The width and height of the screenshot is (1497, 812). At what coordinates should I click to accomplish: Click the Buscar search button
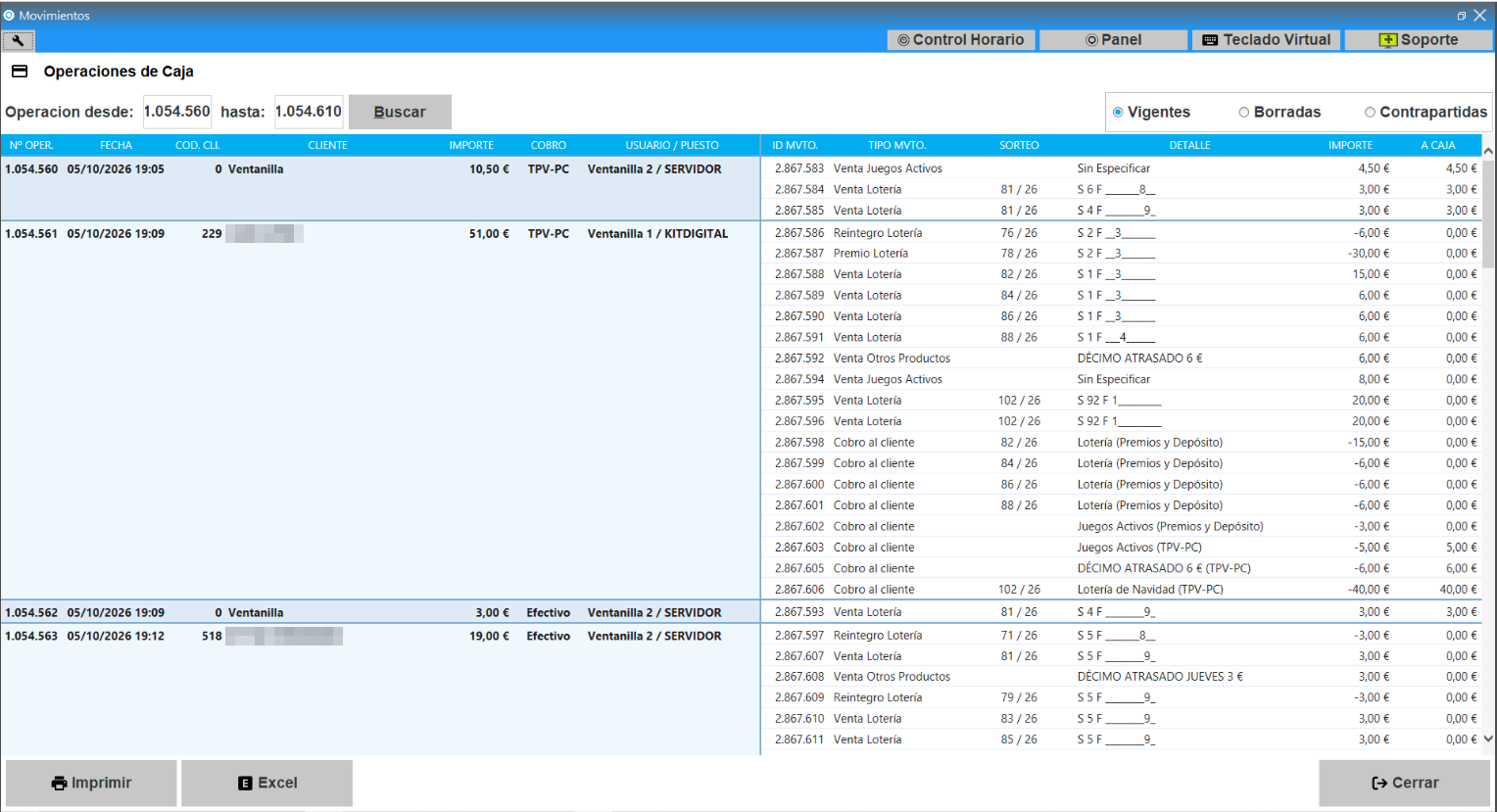[400, 112]
